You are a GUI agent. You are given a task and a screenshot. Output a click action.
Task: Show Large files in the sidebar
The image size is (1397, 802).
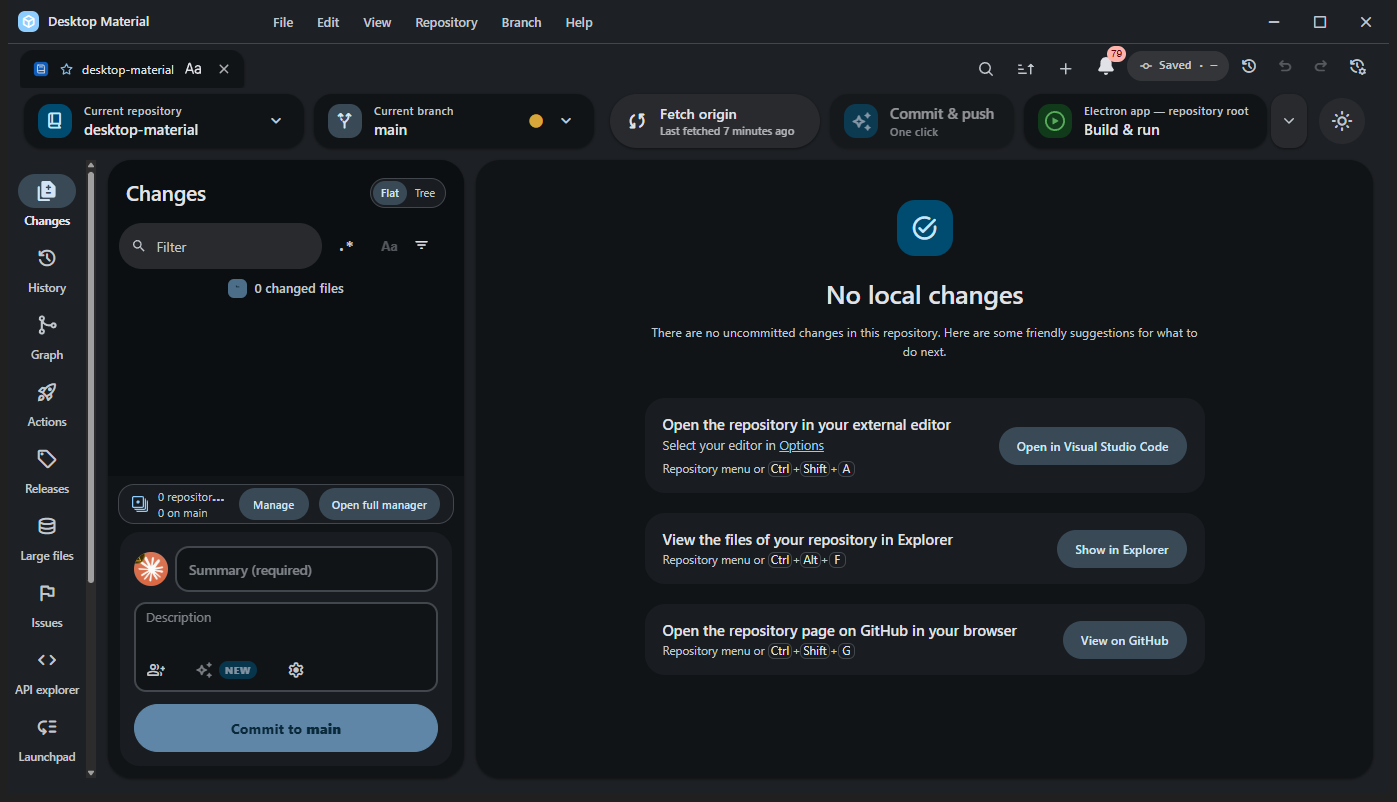47,540
